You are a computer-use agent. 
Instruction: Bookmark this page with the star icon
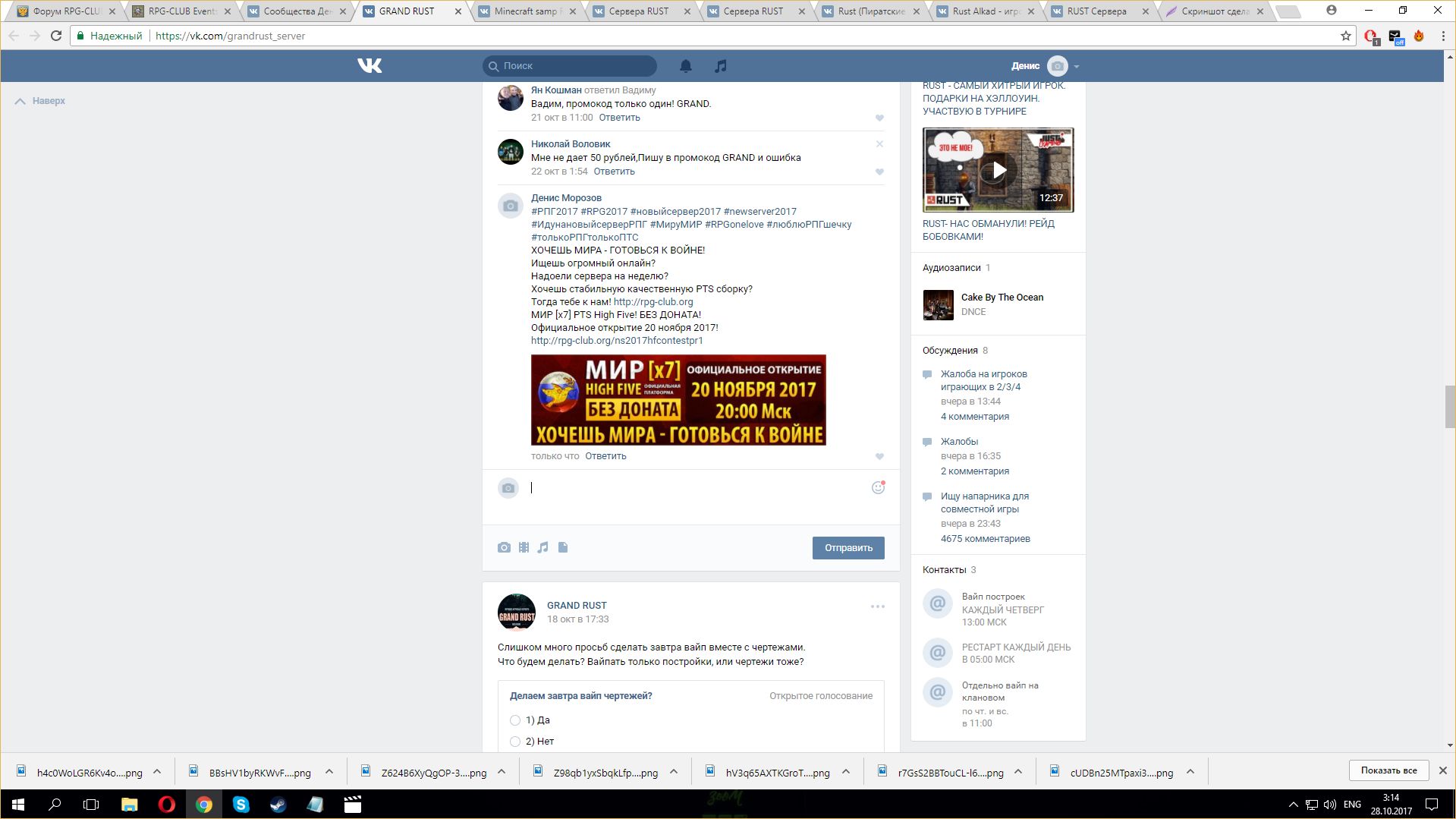1346,36
